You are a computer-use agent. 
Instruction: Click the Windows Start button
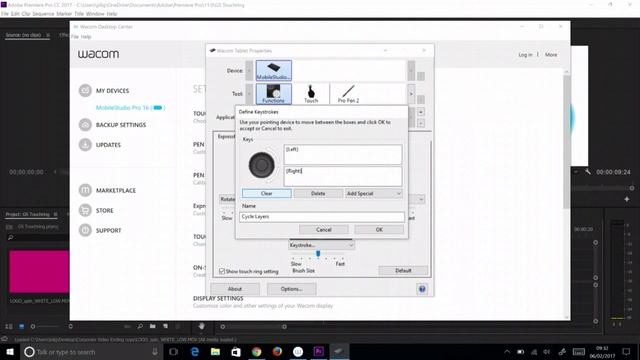click(x=10, y=351)
